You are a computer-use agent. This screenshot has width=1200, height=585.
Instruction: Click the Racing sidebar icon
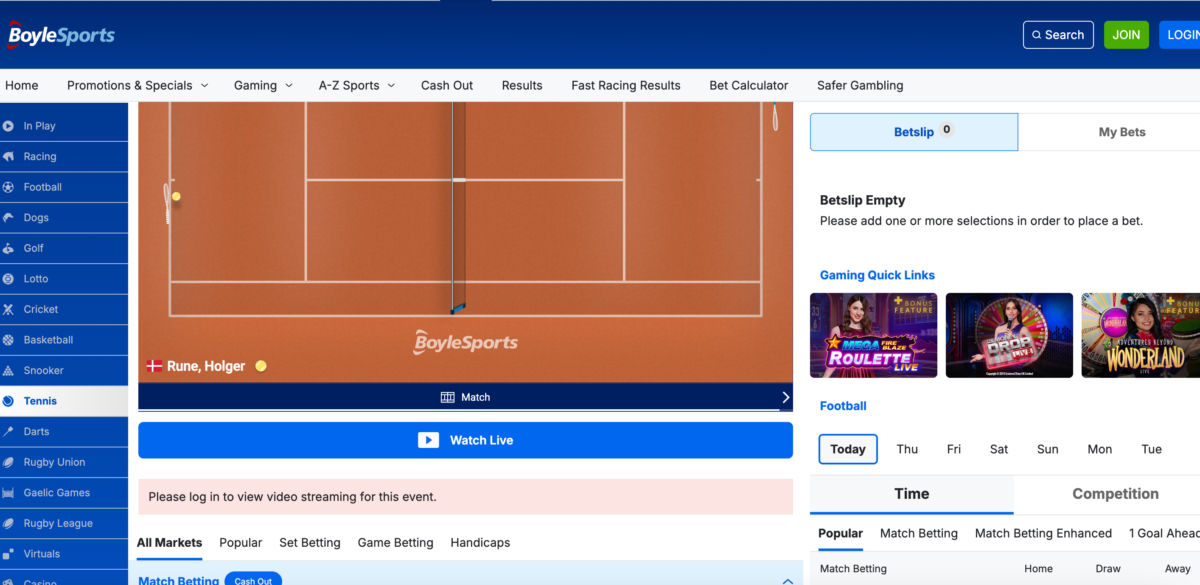click(9, 157)
